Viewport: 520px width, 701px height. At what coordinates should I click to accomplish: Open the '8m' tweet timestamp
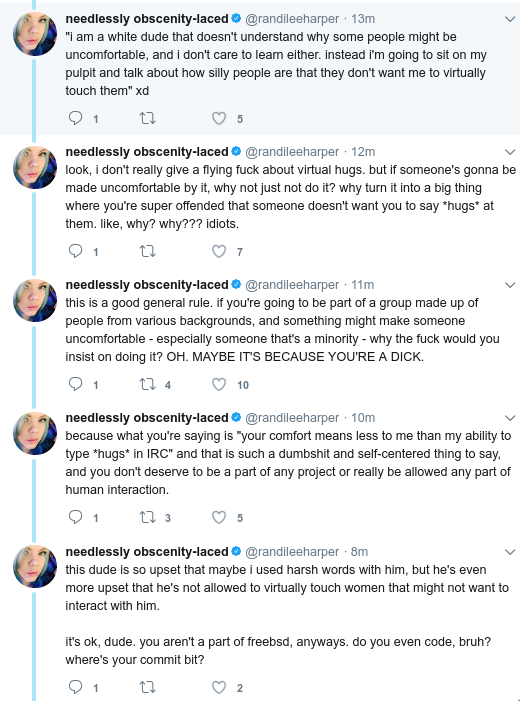click(x=359, y=552)
